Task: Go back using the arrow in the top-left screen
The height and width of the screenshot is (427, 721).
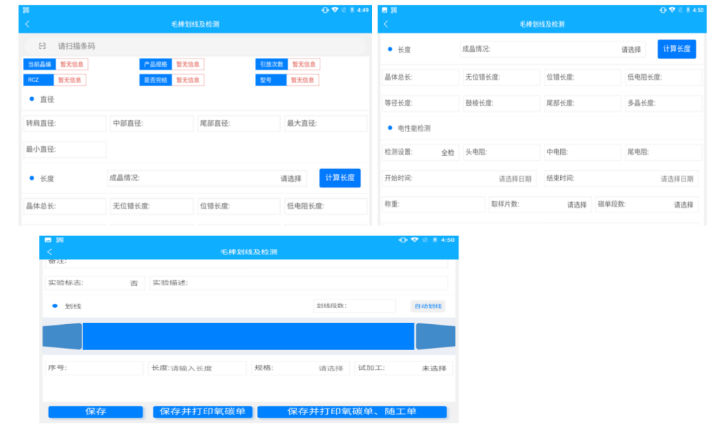Action: click(27, 23)
